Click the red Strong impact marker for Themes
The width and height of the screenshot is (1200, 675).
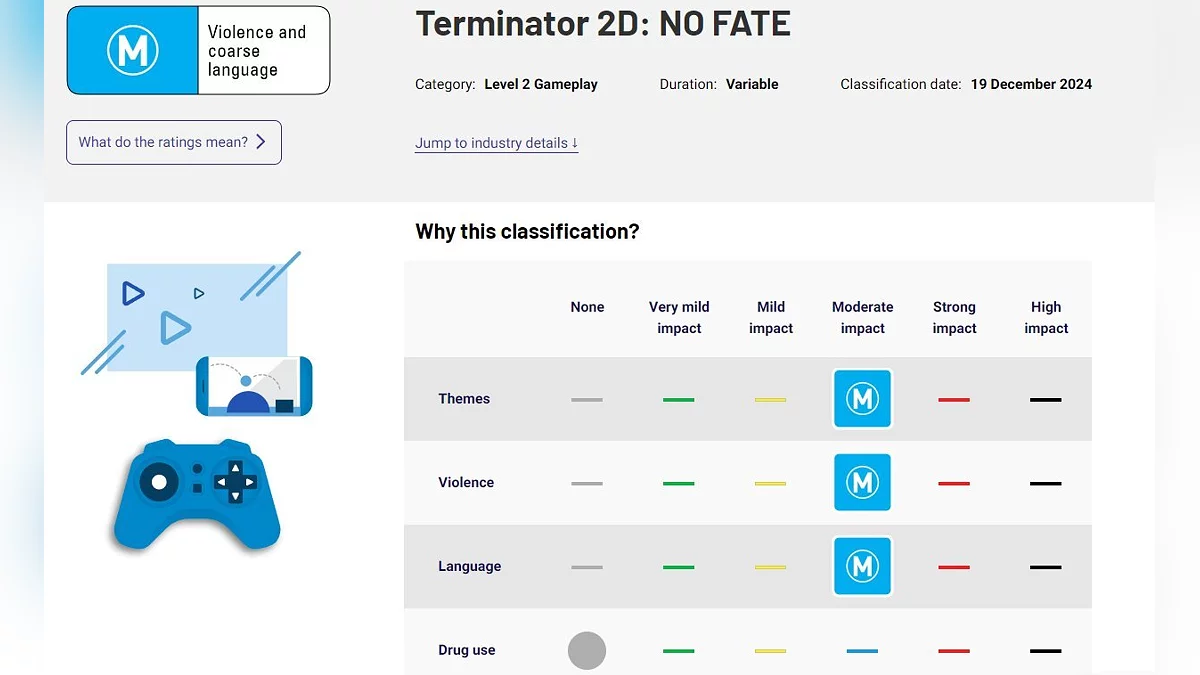click(x=954, y=400)
